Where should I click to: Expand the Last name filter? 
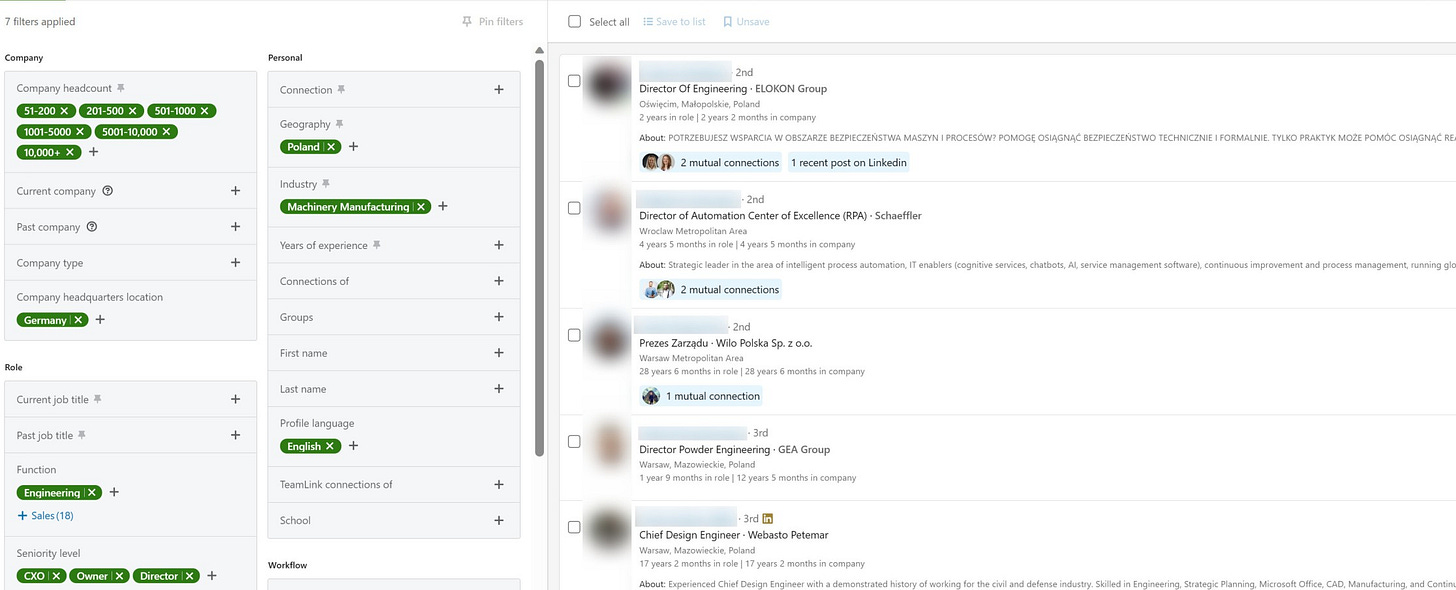[499, 389]
